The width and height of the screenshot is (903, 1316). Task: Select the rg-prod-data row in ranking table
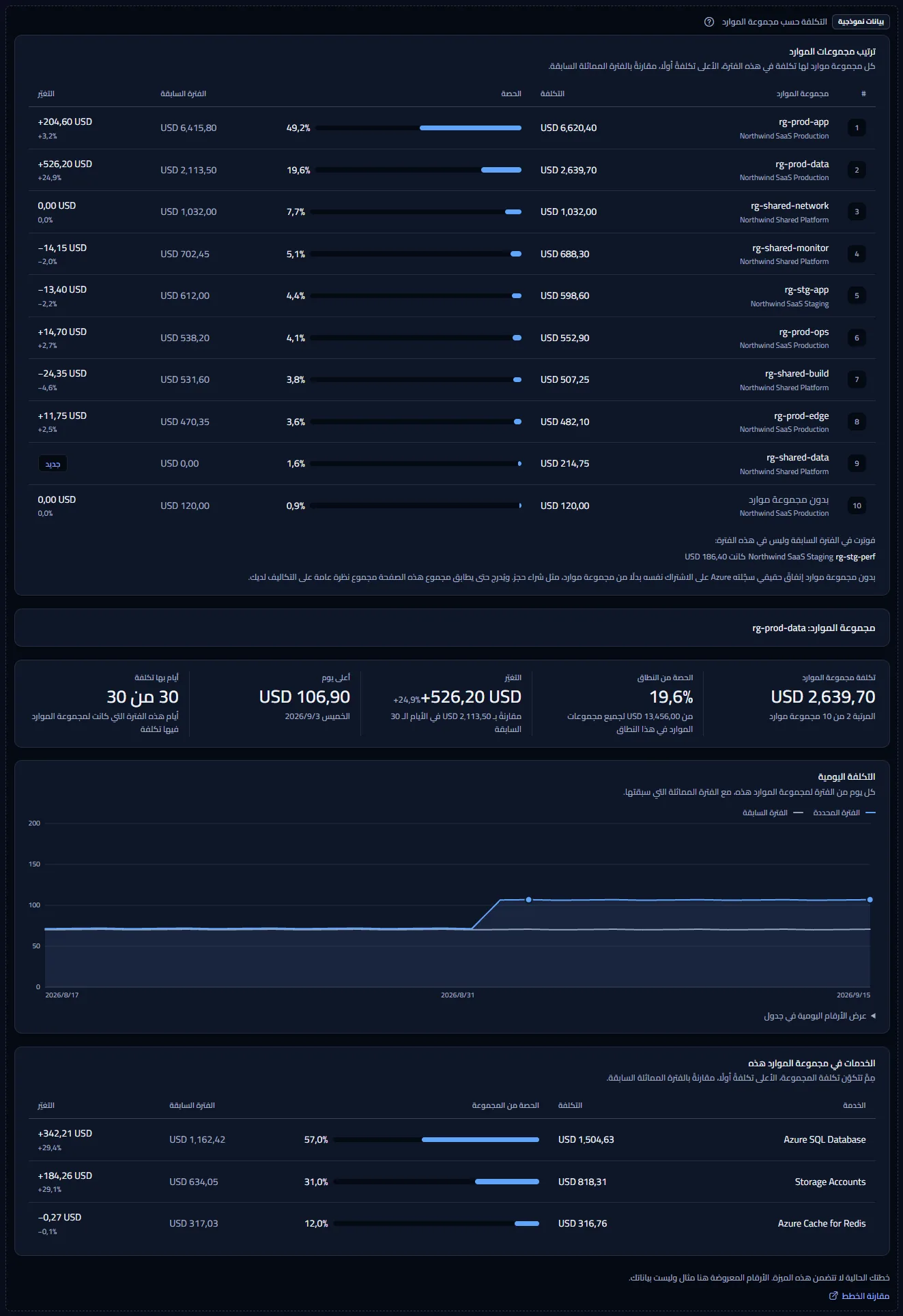[x=452, y=170]
